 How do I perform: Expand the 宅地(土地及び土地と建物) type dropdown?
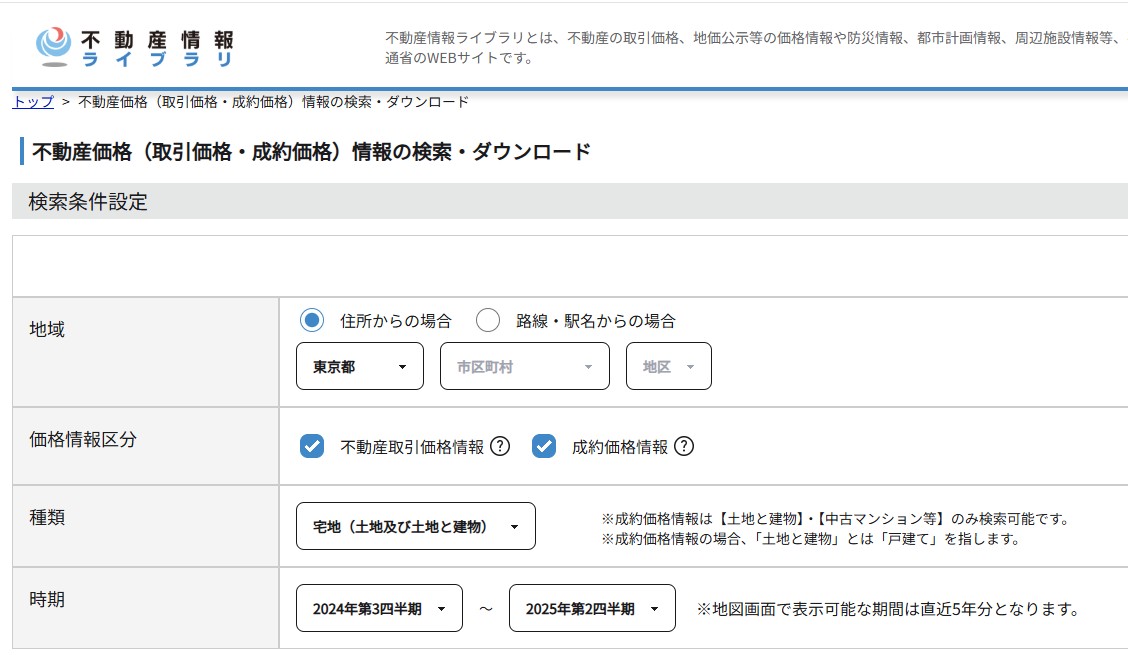point(416,527)
